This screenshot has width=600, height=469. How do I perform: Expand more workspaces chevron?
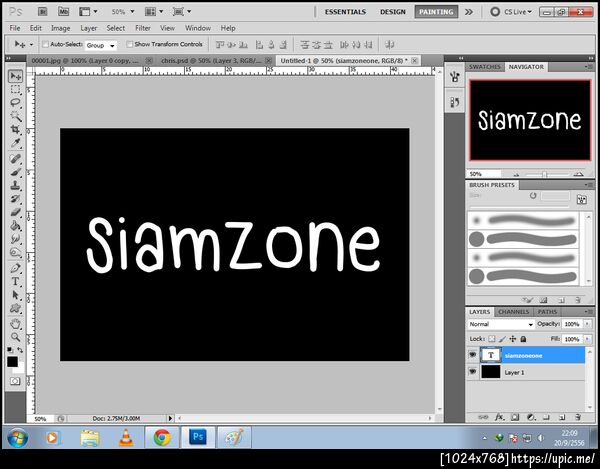click(x=469, y=12)
